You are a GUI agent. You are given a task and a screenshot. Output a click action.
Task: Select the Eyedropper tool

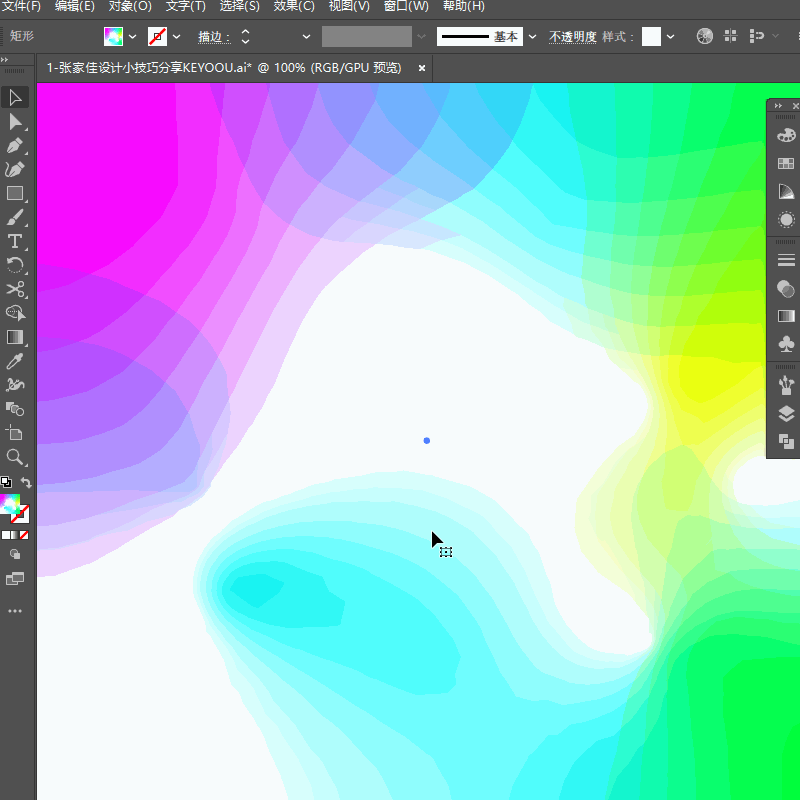[15, 361]
